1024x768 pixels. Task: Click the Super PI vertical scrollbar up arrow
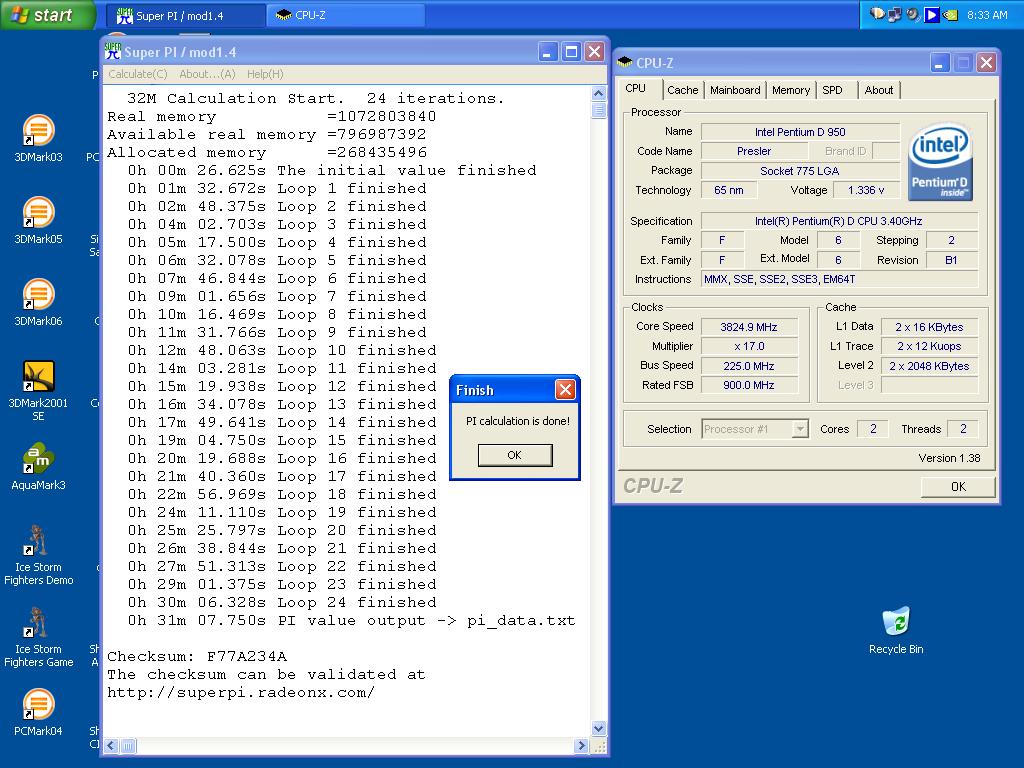[x=598, y=93]
